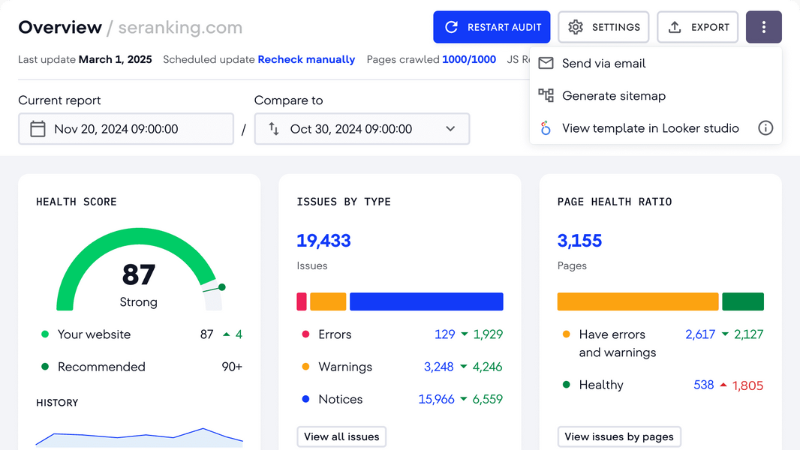Close the three-dot more options menu
800x450 pixels.
[x=764, y=27]
